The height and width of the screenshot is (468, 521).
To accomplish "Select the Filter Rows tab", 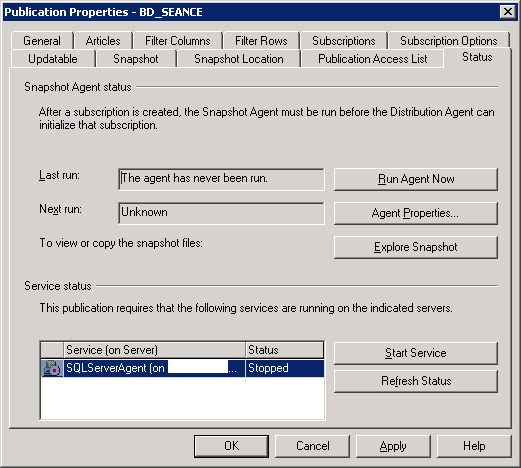I will [261, 41].
